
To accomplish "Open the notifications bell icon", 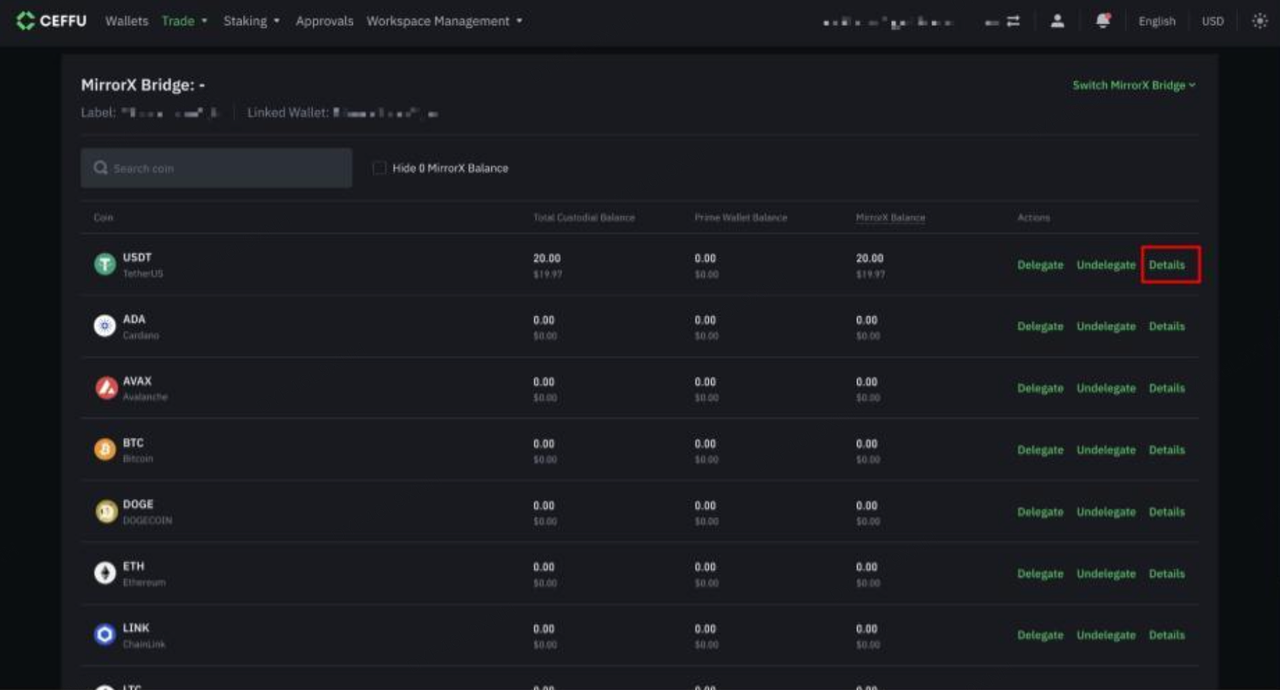I will coord(1103,21).
